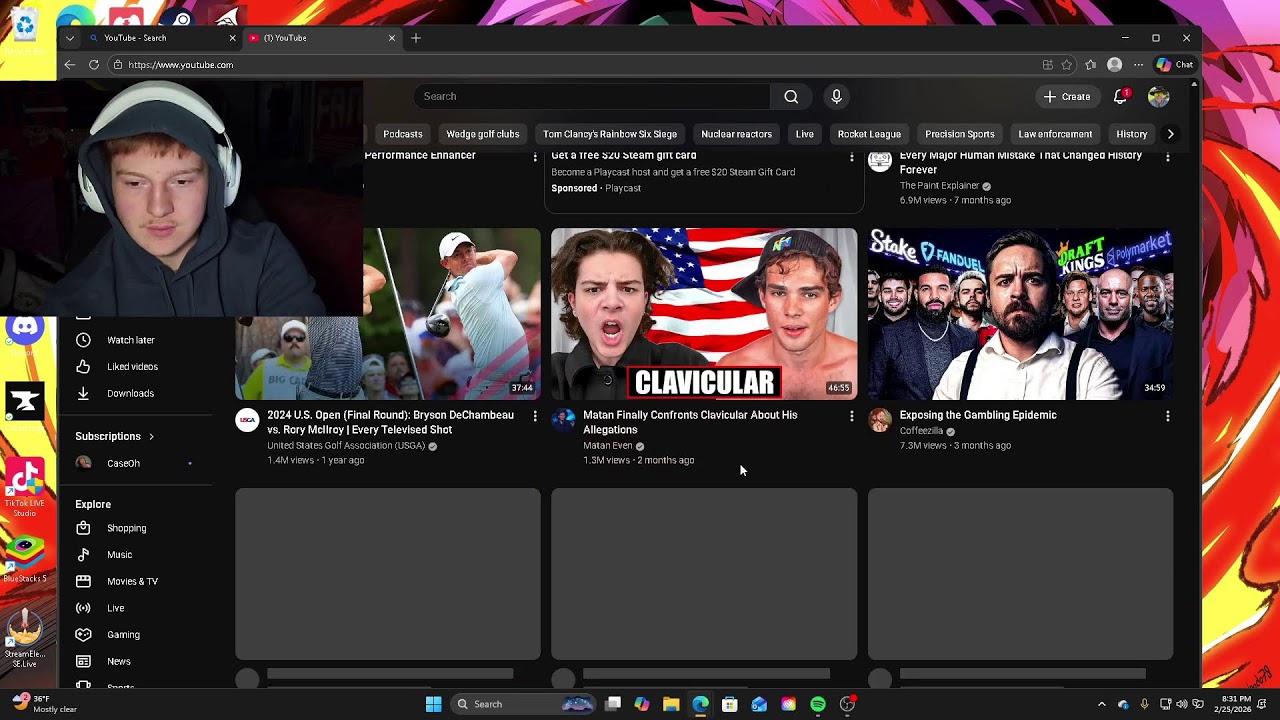The height and width of the screenshot is (720, 1280).
Task: Select Tom Clancy's Rainbow Six Siege chip
Action: click(610, 134)
